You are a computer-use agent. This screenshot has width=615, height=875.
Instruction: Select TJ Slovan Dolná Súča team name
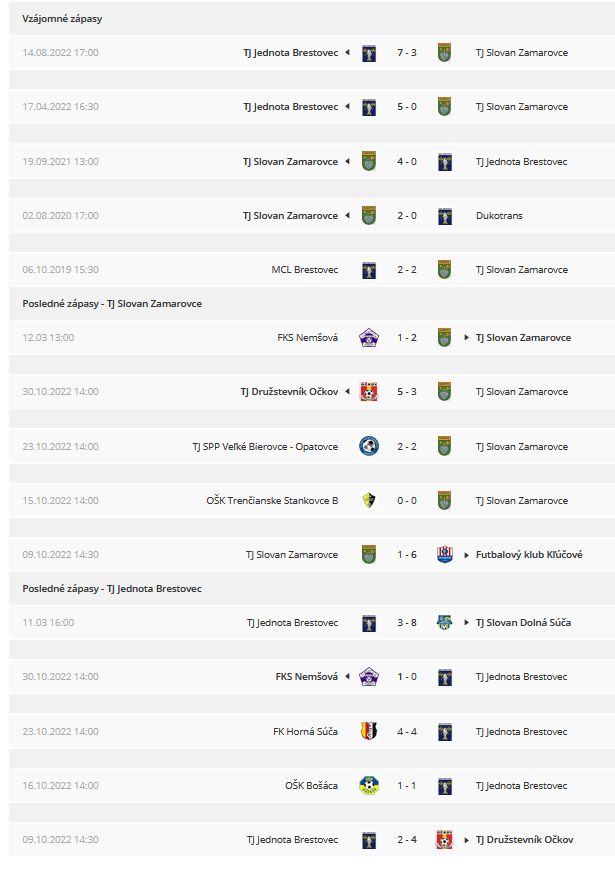coord(523,622)
